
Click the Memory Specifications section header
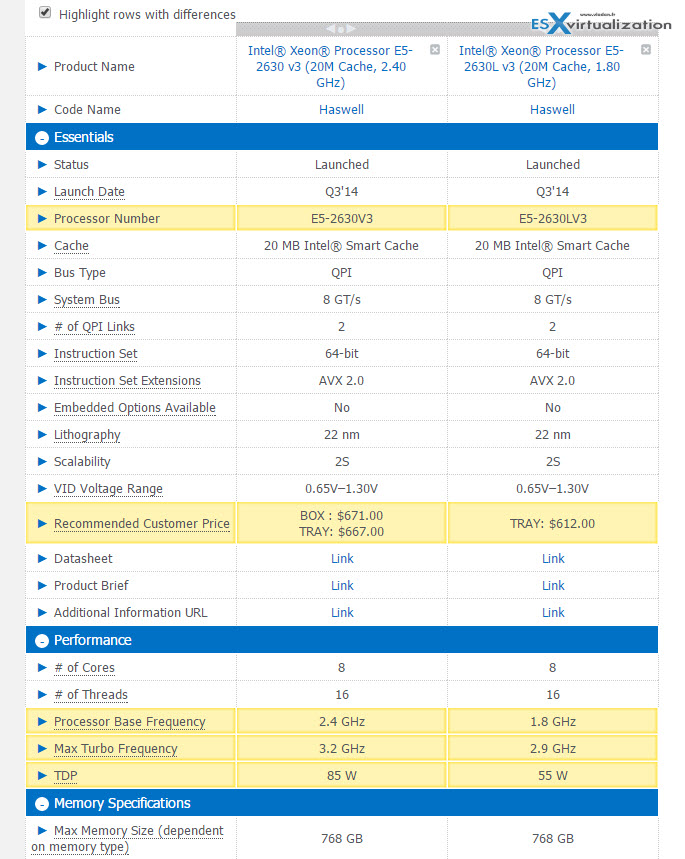(x=341, y=803)
